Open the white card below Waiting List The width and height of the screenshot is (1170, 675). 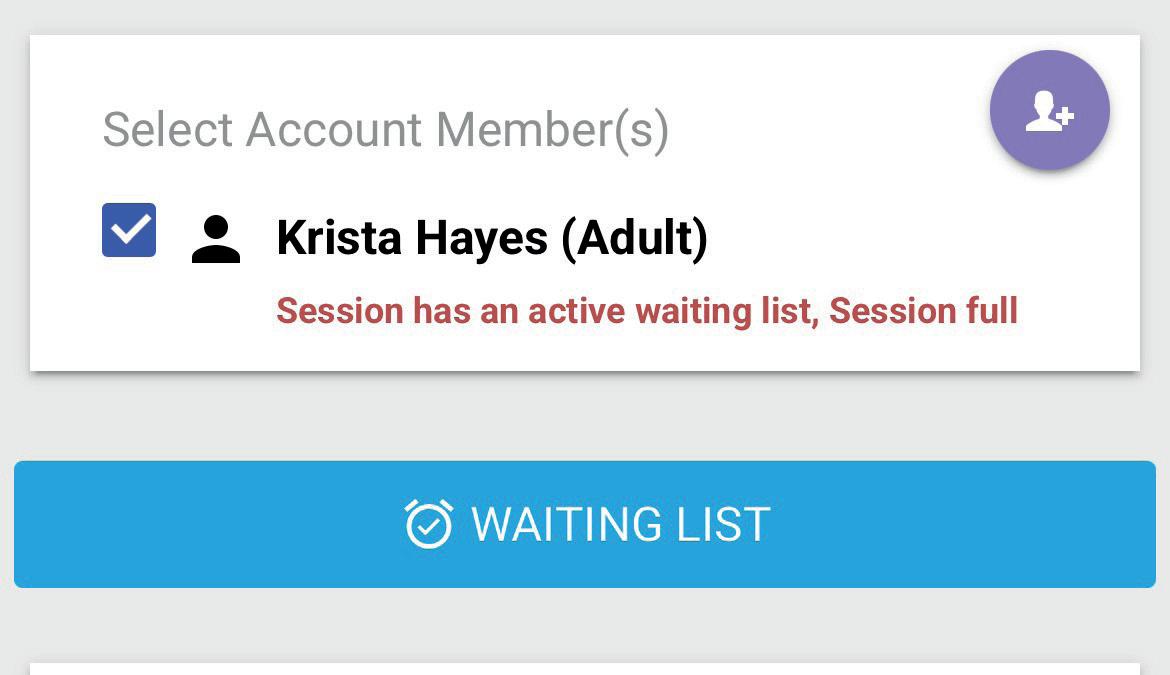(x=585, y=669)
